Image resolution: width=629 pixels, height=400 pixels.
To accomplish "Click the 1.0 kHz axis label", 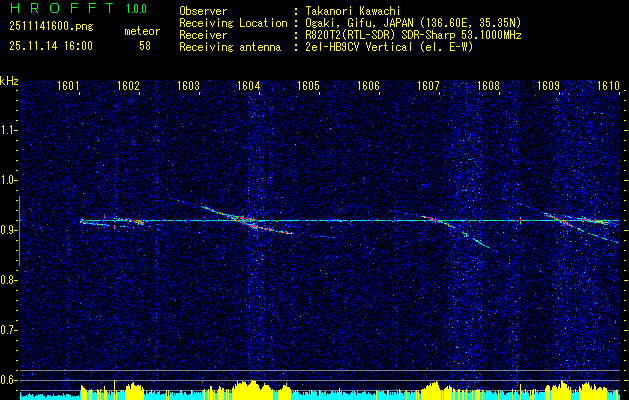I will click(x=7, y=180).
